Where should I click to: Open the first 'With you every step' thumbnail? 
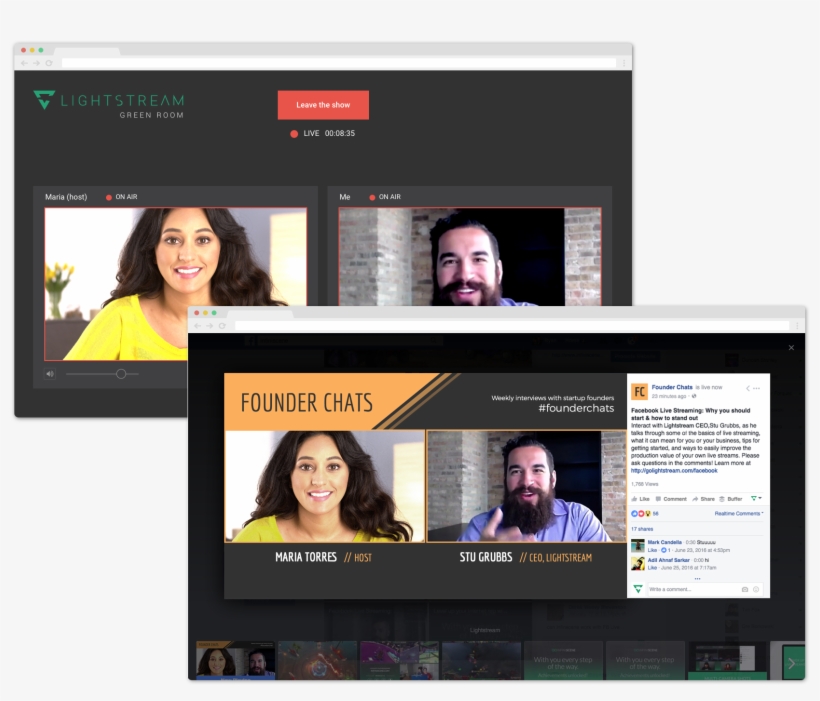563,661
